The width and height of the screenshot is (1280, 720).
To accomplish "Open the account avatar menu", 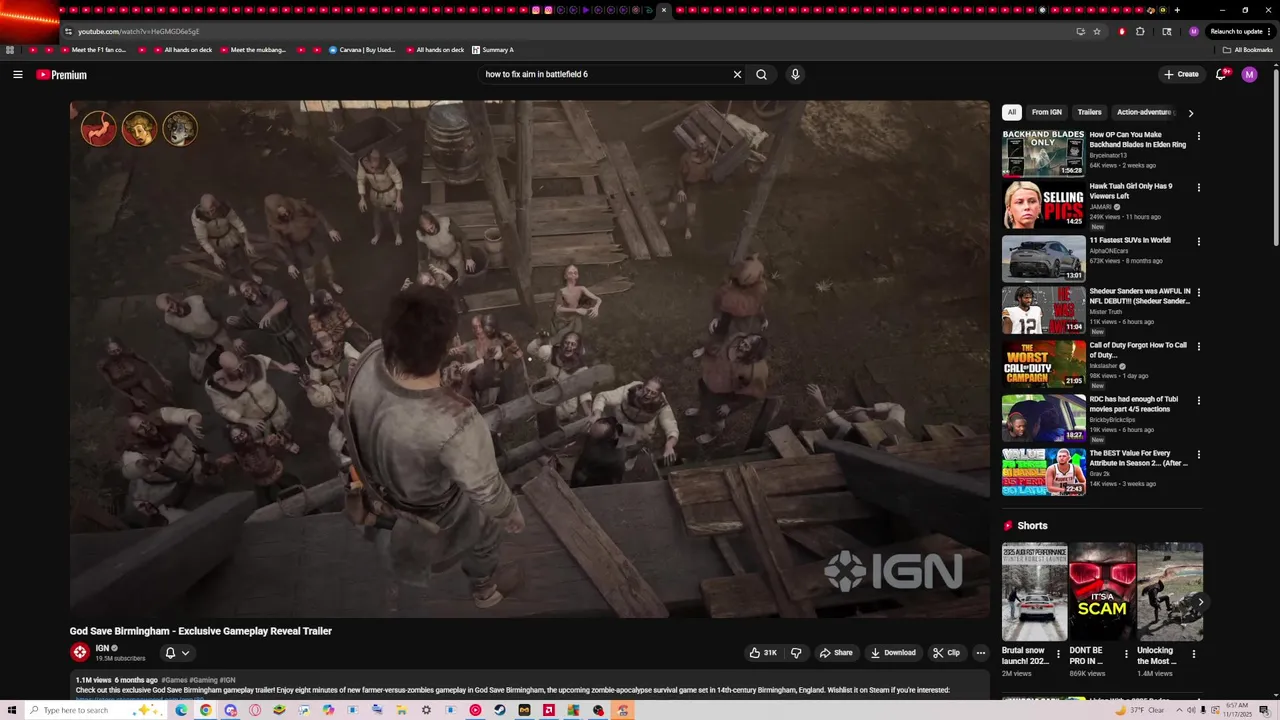I will coord(1249,74).
